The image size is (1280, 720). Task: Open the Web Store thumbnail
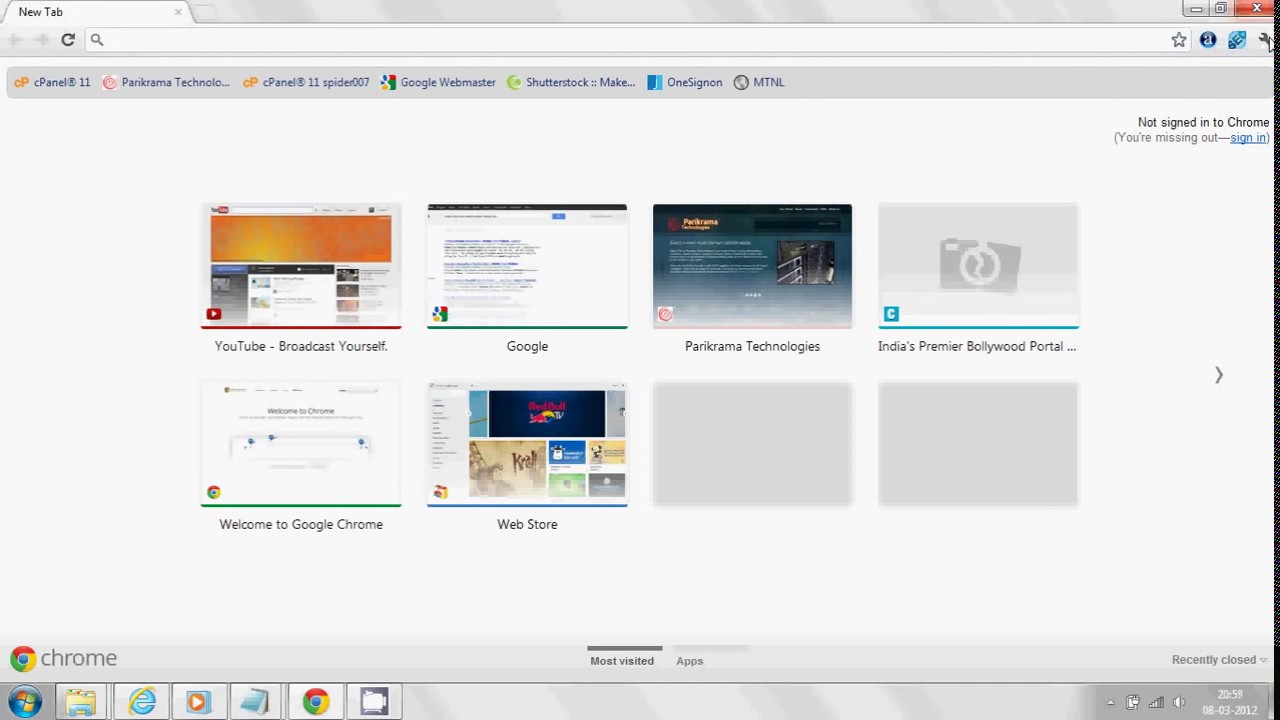pyautogui.click(x=527, y=444)
